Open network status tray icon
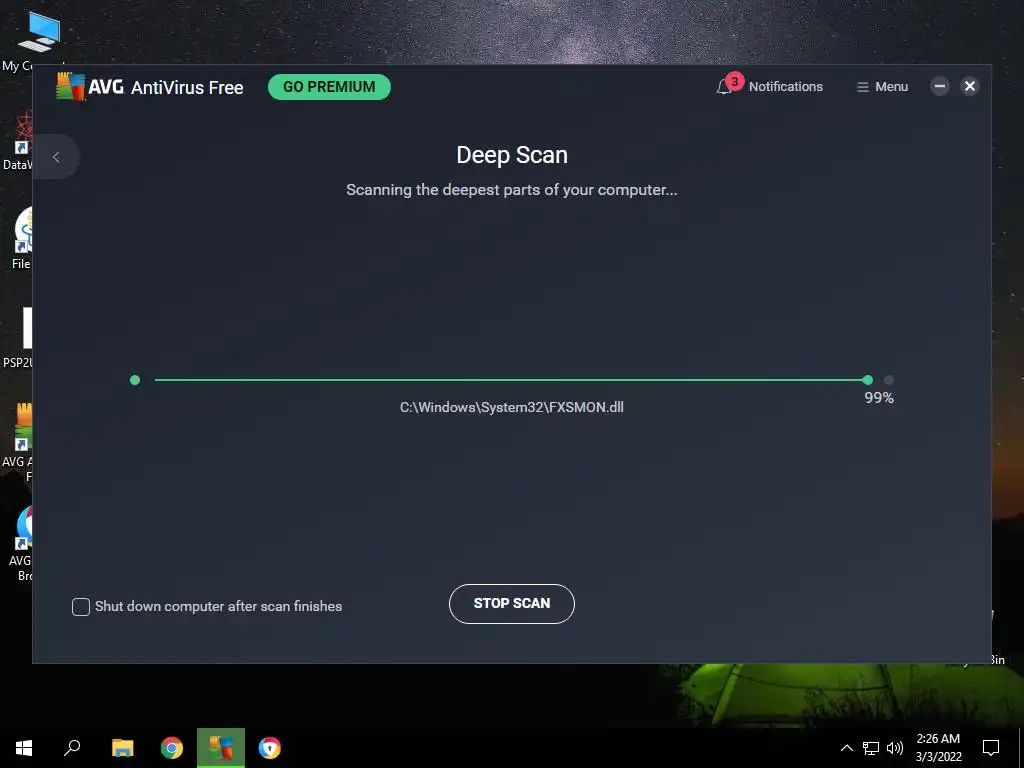 click(x=871, y=748)
